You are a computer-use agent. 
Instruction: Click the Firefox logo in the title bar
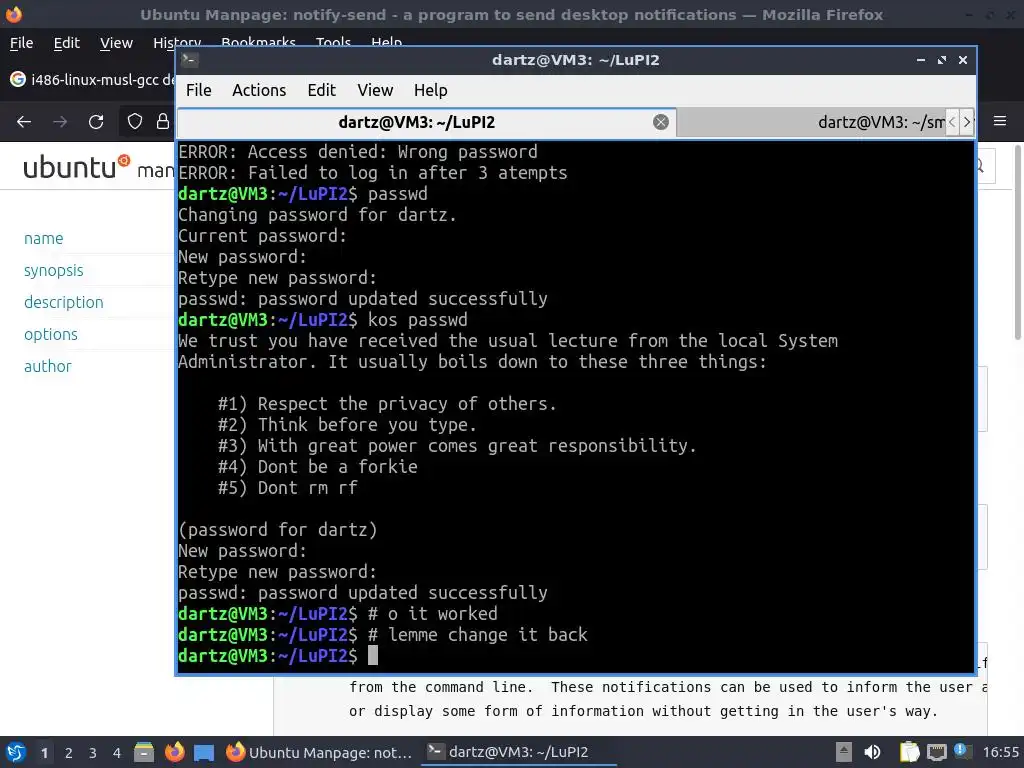pos(14,14)
